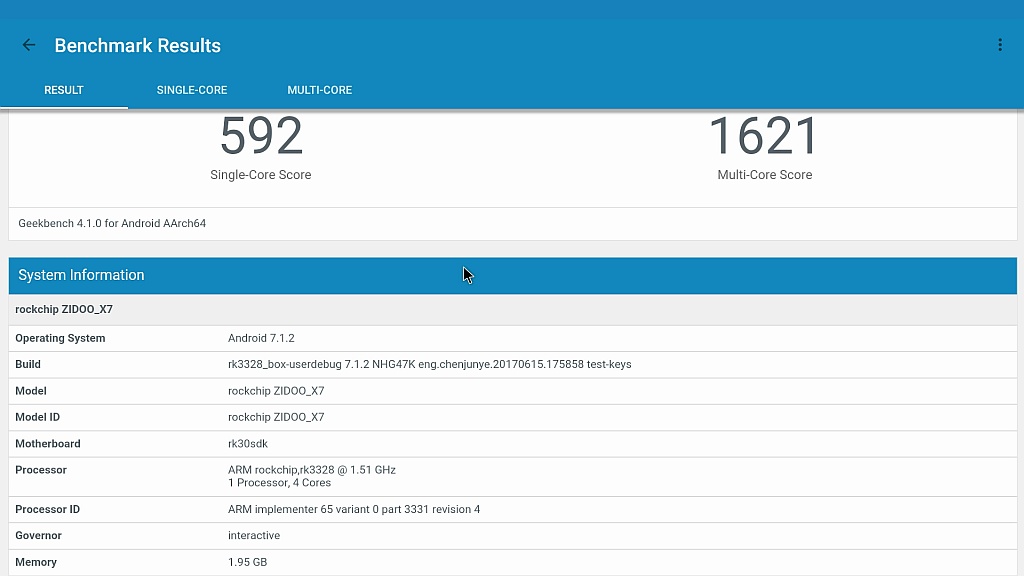Switch to the RESULT tab
1024x576 pixels.
[64, 90]
